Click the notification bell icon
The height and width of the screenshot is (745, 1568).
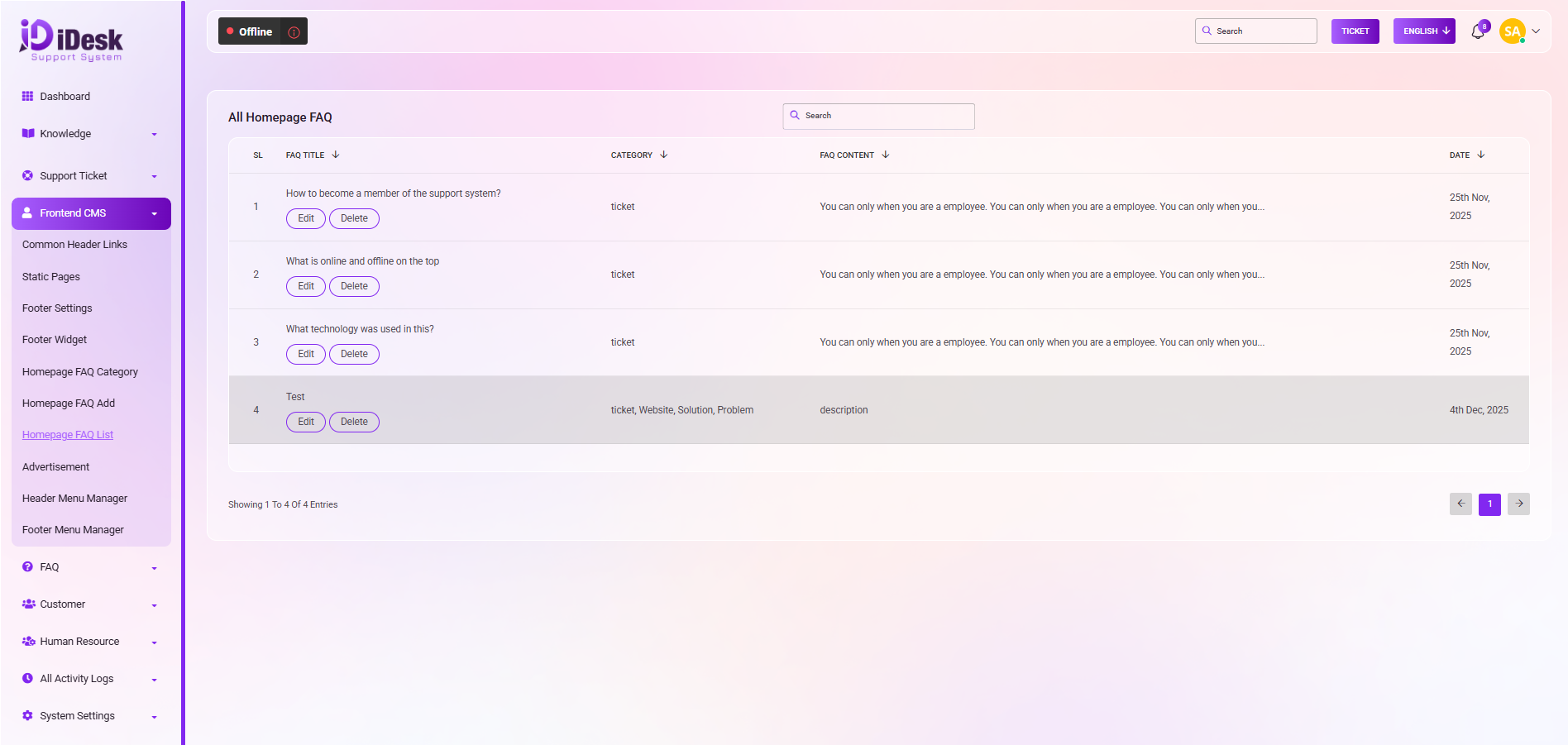coord(1478,31)
